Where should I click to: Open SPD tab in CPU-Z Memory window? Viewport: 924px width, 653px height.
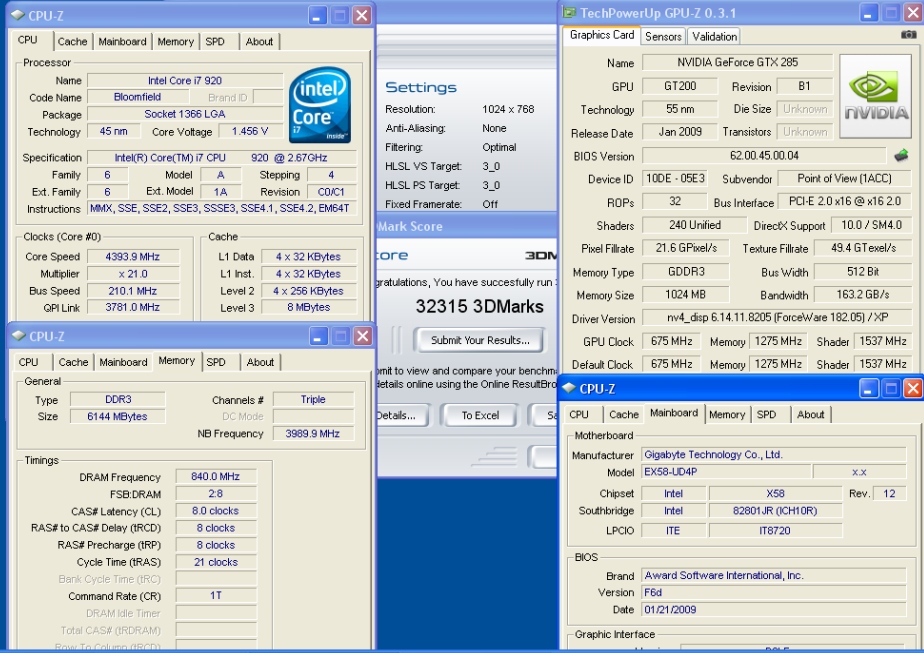(216, 362)
